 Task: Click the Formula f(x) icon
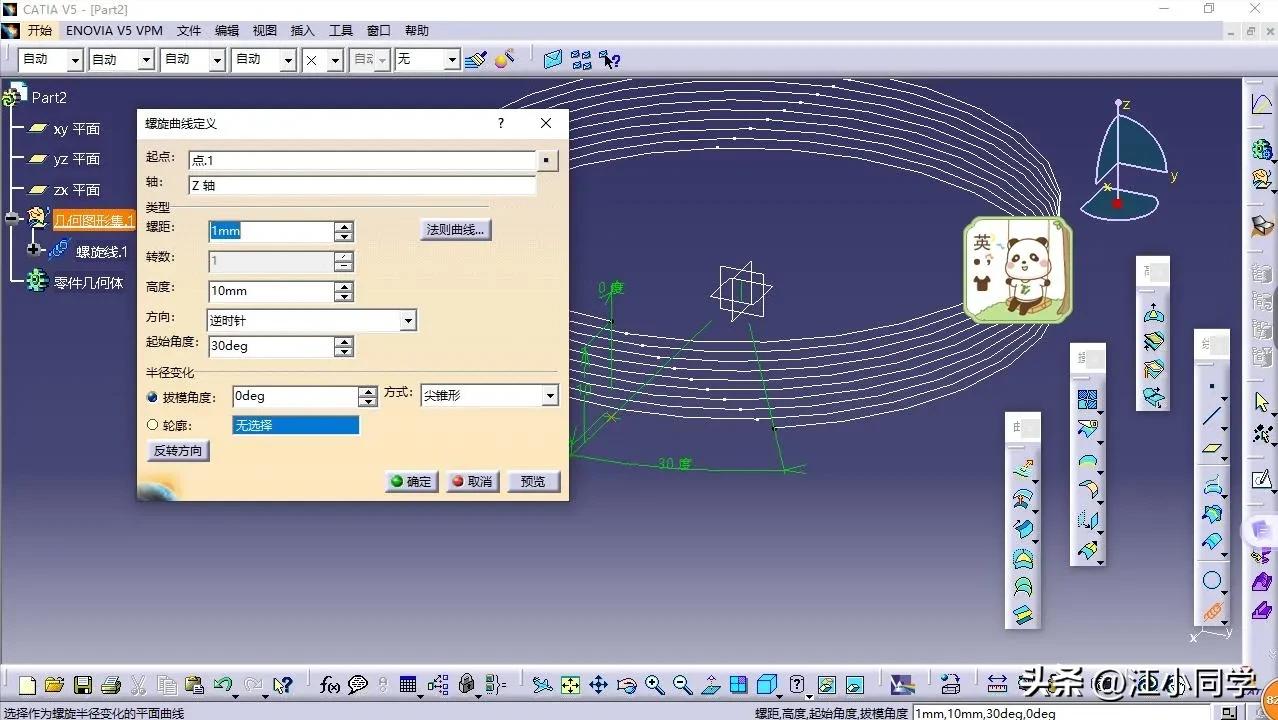(330, 685)
